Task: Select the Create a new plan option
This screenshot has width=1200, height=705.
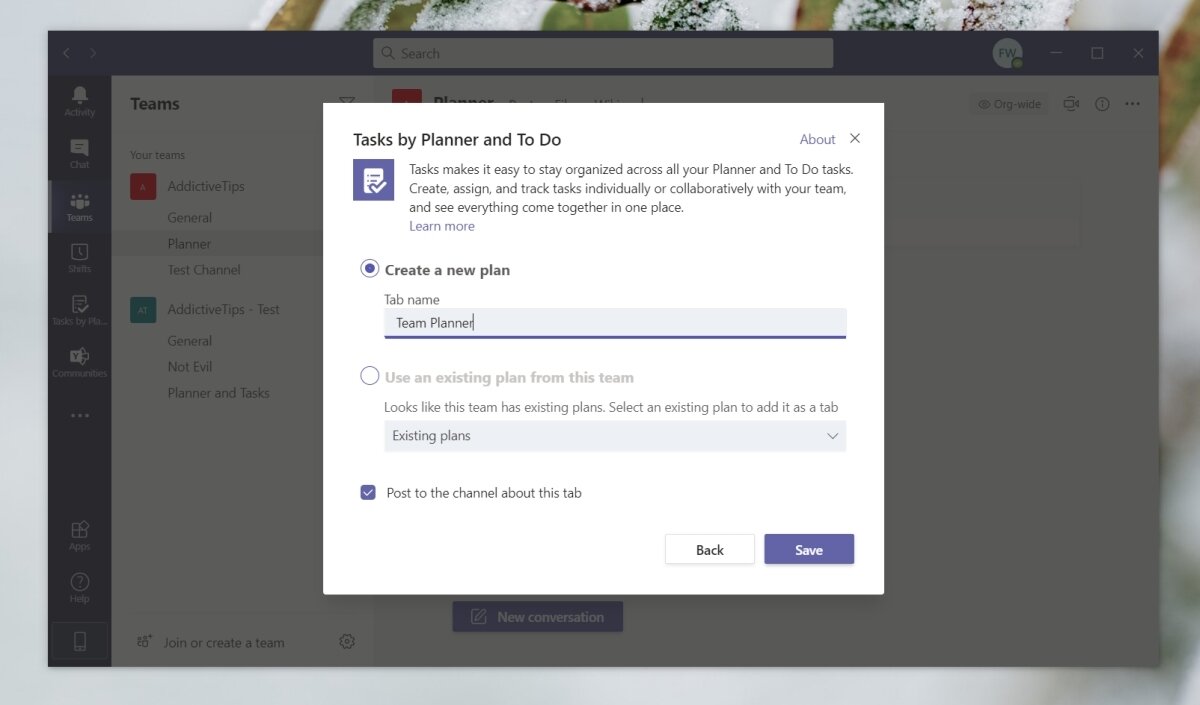Action: pyautogui.click(x=369, y=268)
